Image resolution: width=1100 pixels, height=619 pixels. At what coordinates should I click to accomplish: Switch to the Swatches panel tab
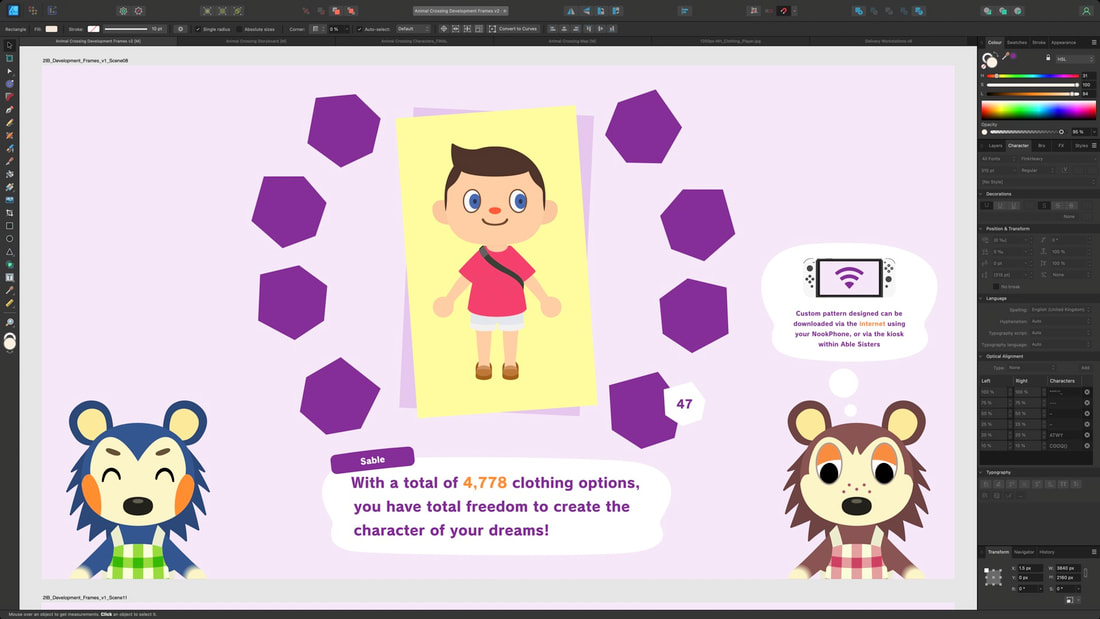pyautogui.click(x=1017, y=43)
